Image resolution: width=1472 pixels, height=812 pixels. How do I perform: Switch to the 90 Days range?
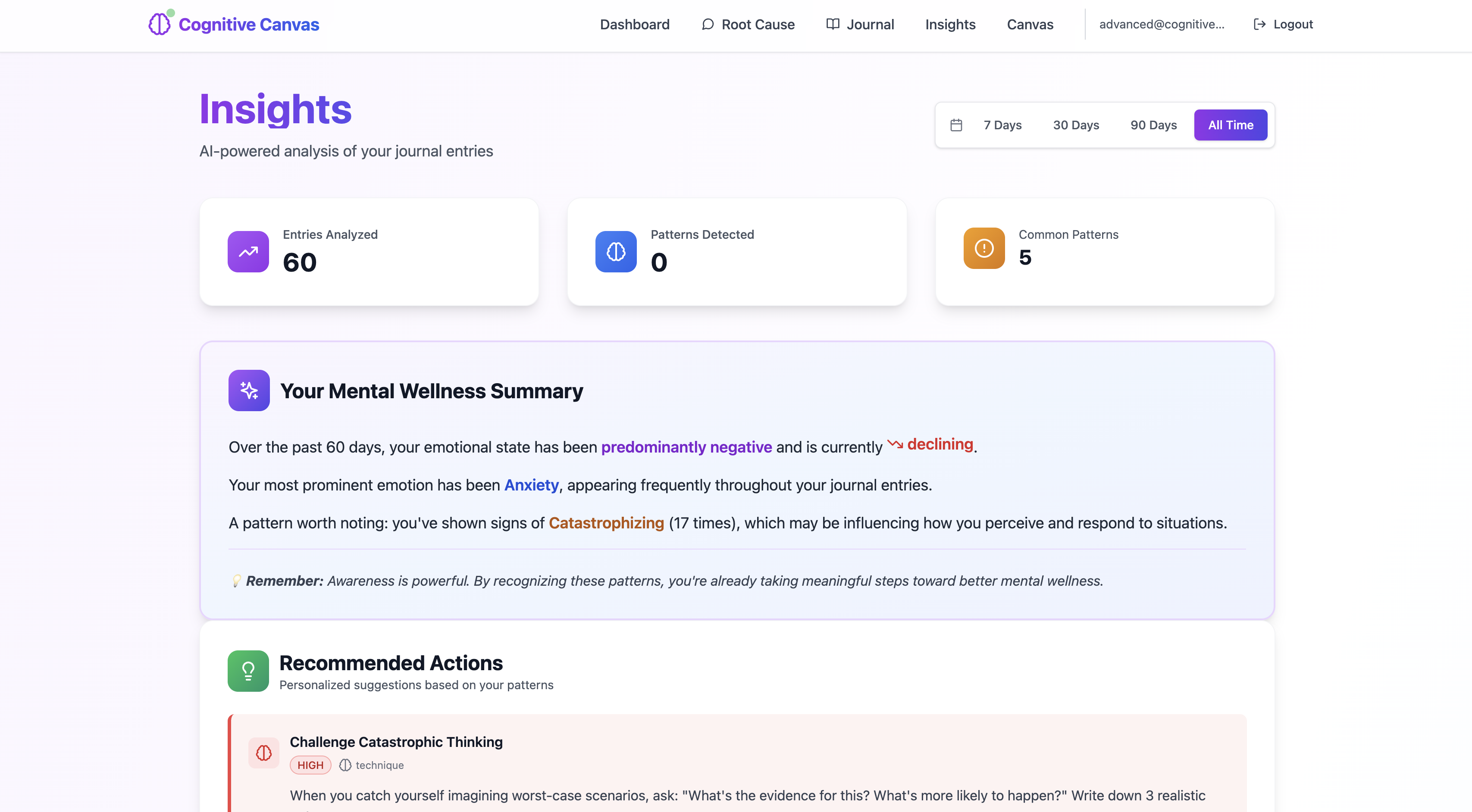[x=1153, y=125]
